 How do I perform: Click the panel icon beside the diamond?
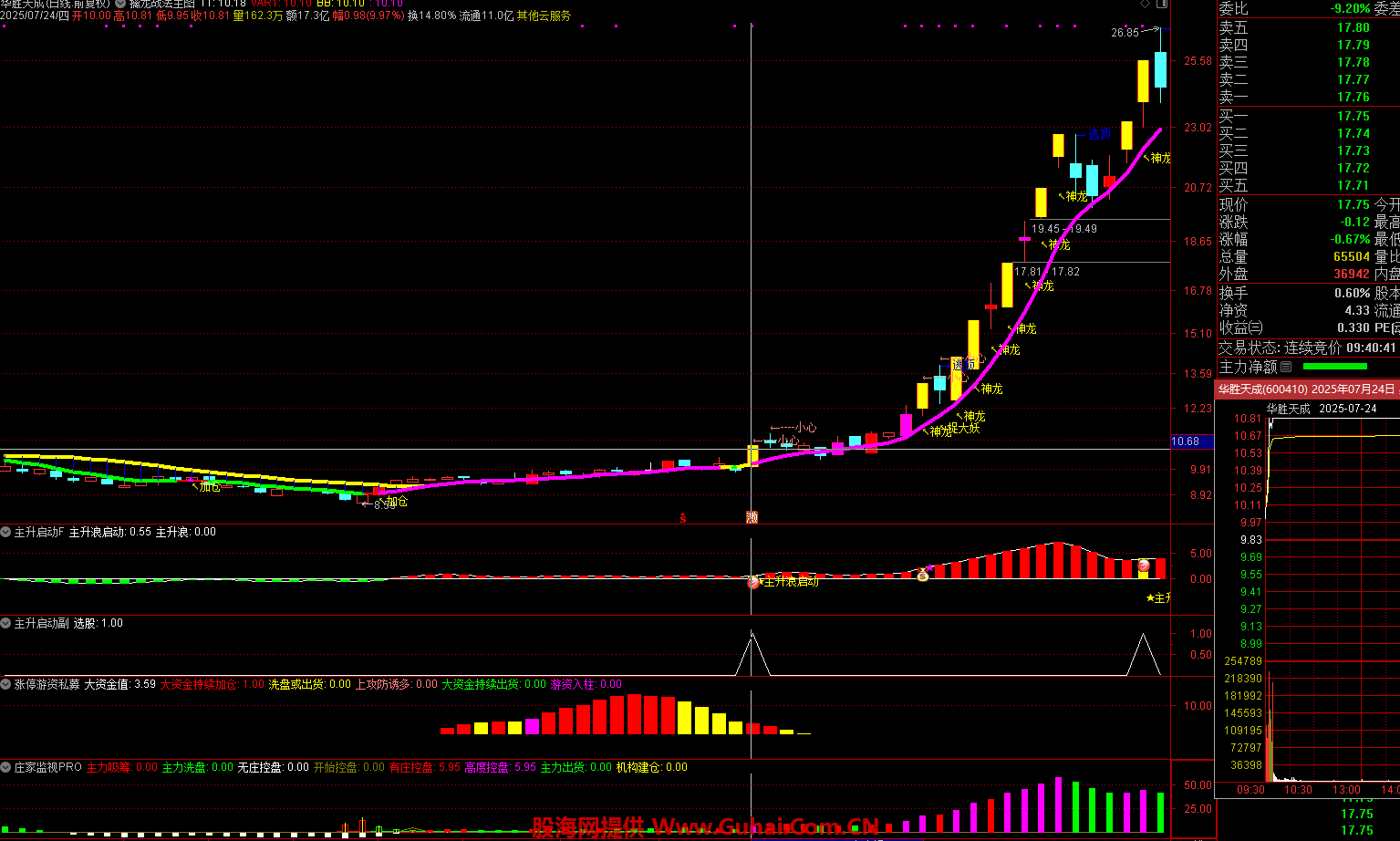pos(1162,5)
